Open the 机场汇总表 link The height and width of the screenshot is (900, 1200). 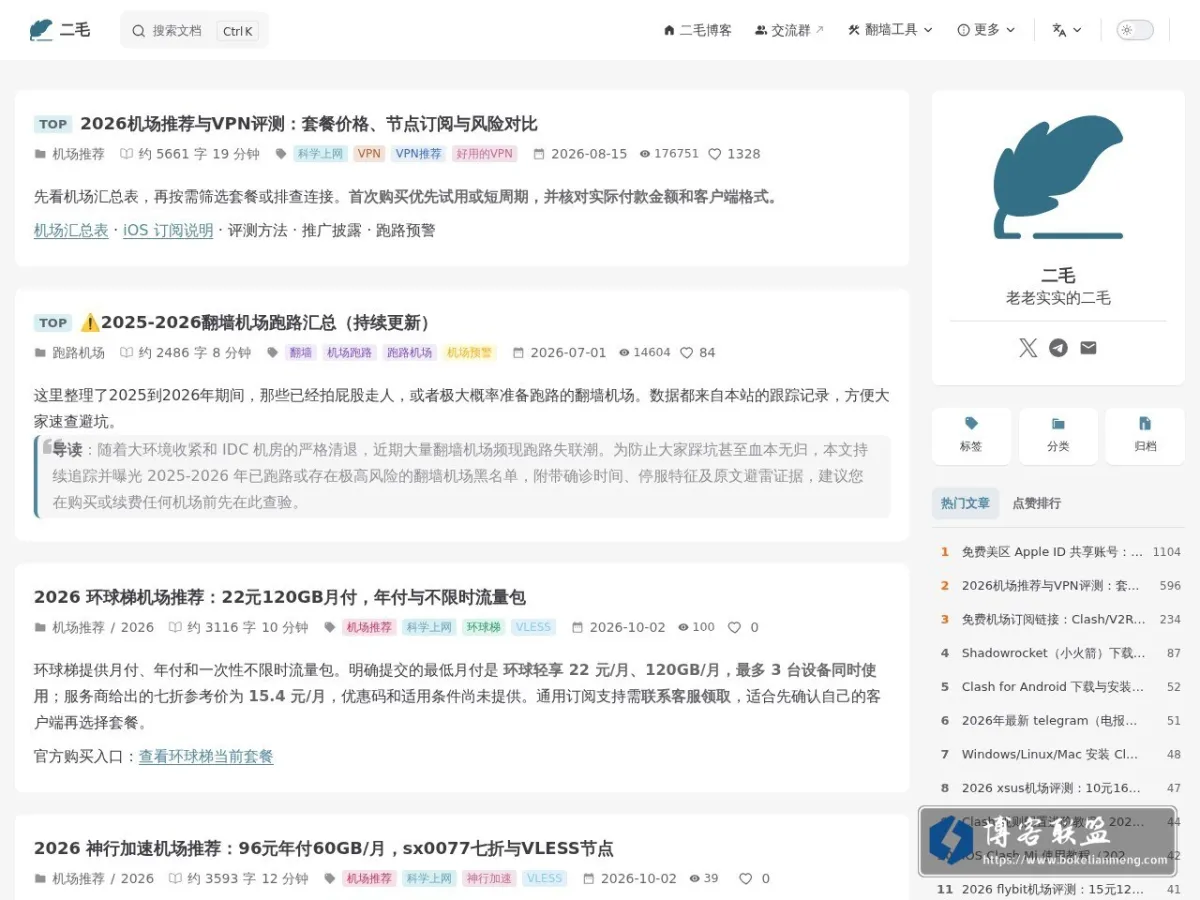(71, 230)
